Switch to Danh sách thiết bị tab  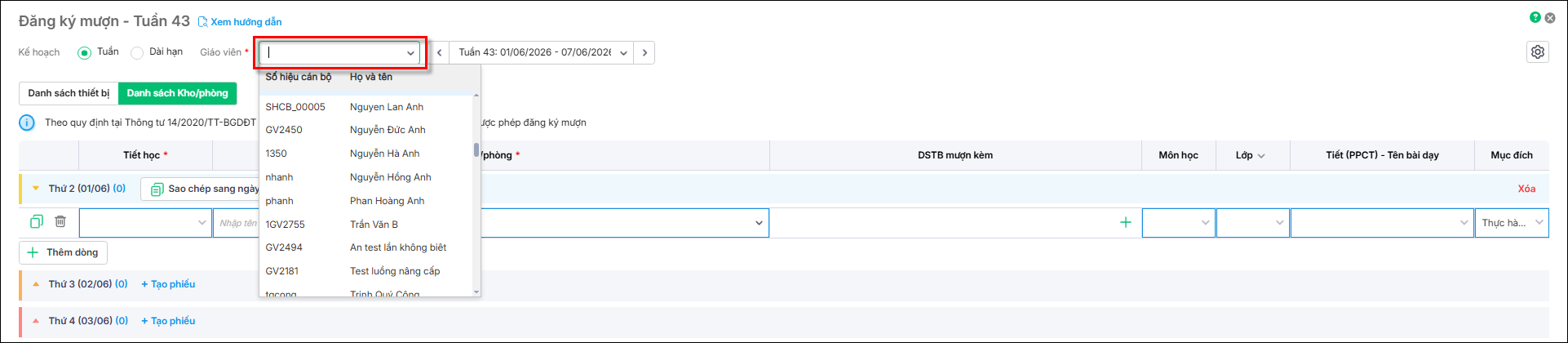pos(69,93)
